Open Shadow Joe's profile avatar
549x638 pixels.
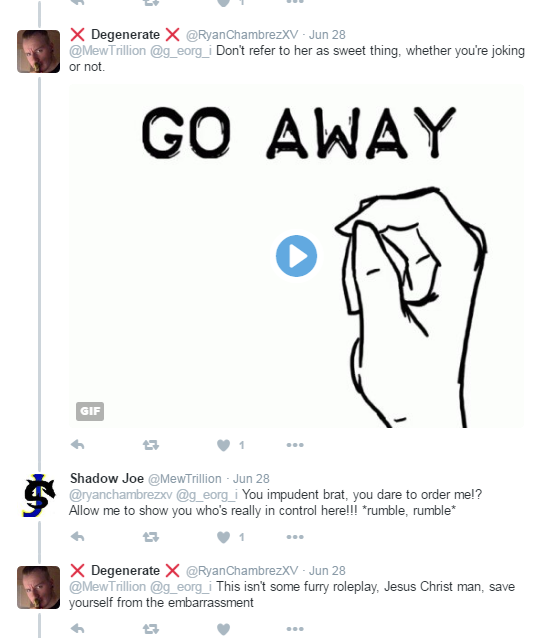[39, 495]
